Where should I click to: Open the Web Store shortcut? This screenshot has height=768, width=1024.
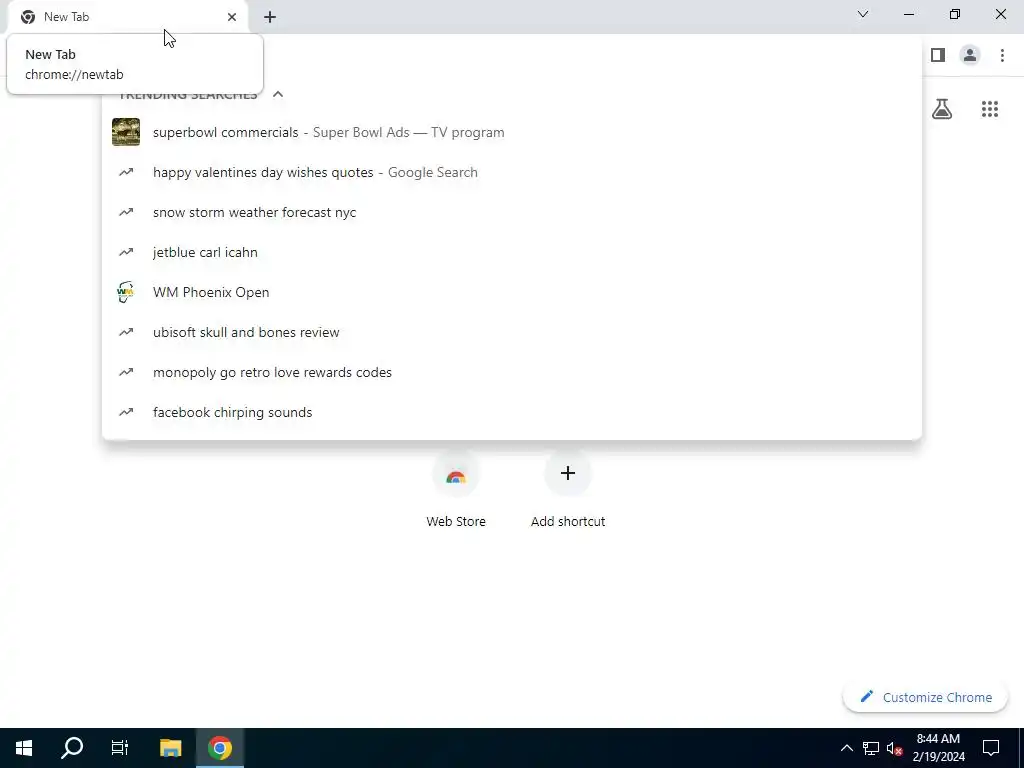[x=456, y=490]
